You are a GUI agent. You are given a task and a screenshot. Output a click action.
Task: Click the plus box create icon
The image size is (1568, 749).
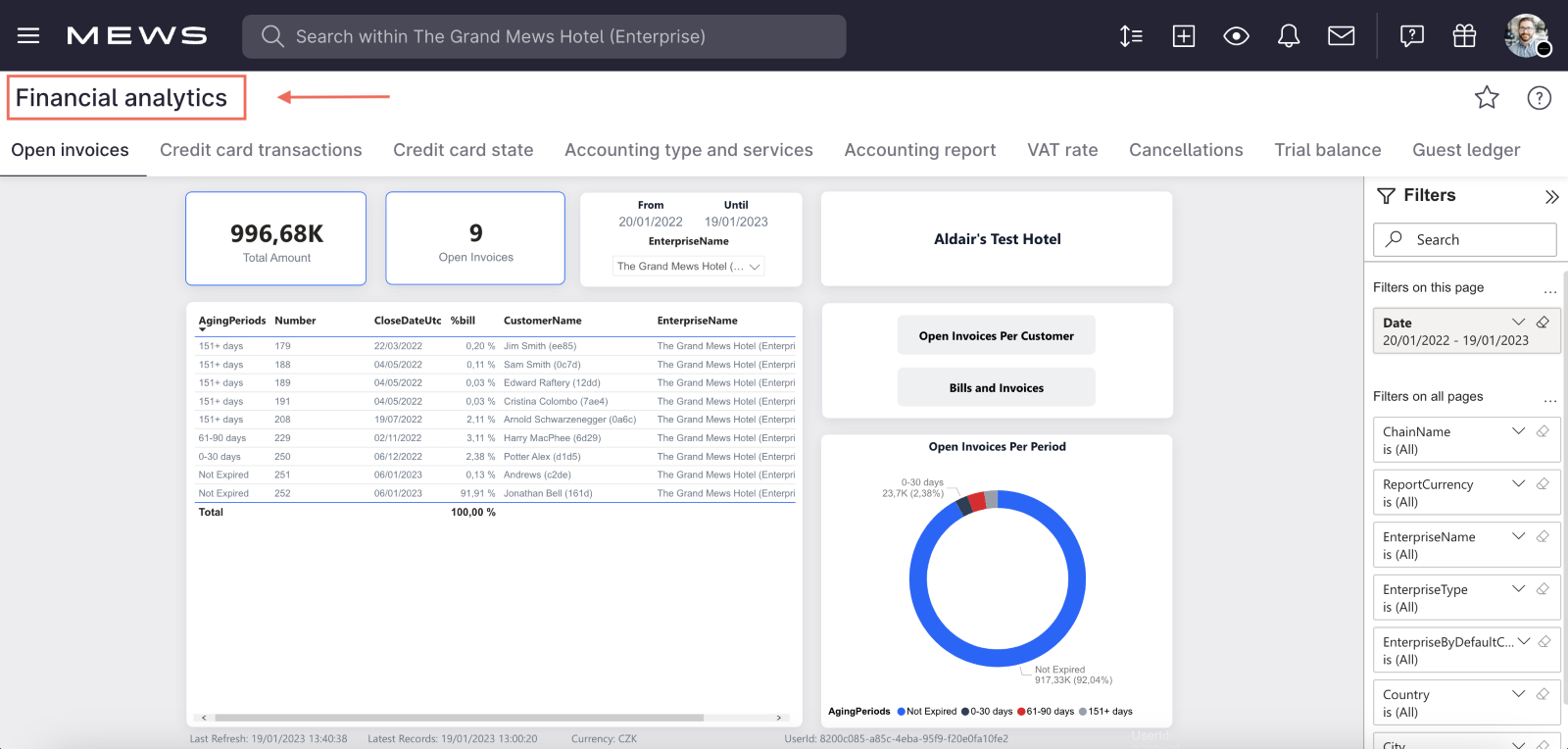[1184, 36]
